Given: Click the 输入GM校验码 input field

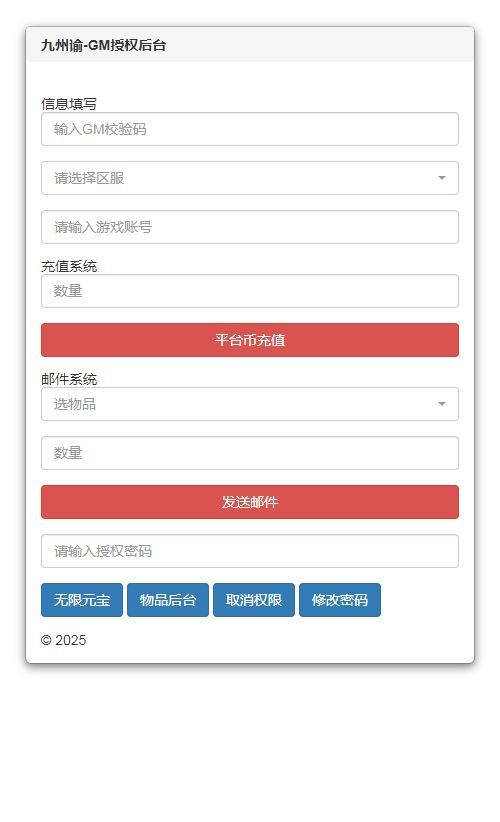Looking at the screenshot, I should [249, 129].
